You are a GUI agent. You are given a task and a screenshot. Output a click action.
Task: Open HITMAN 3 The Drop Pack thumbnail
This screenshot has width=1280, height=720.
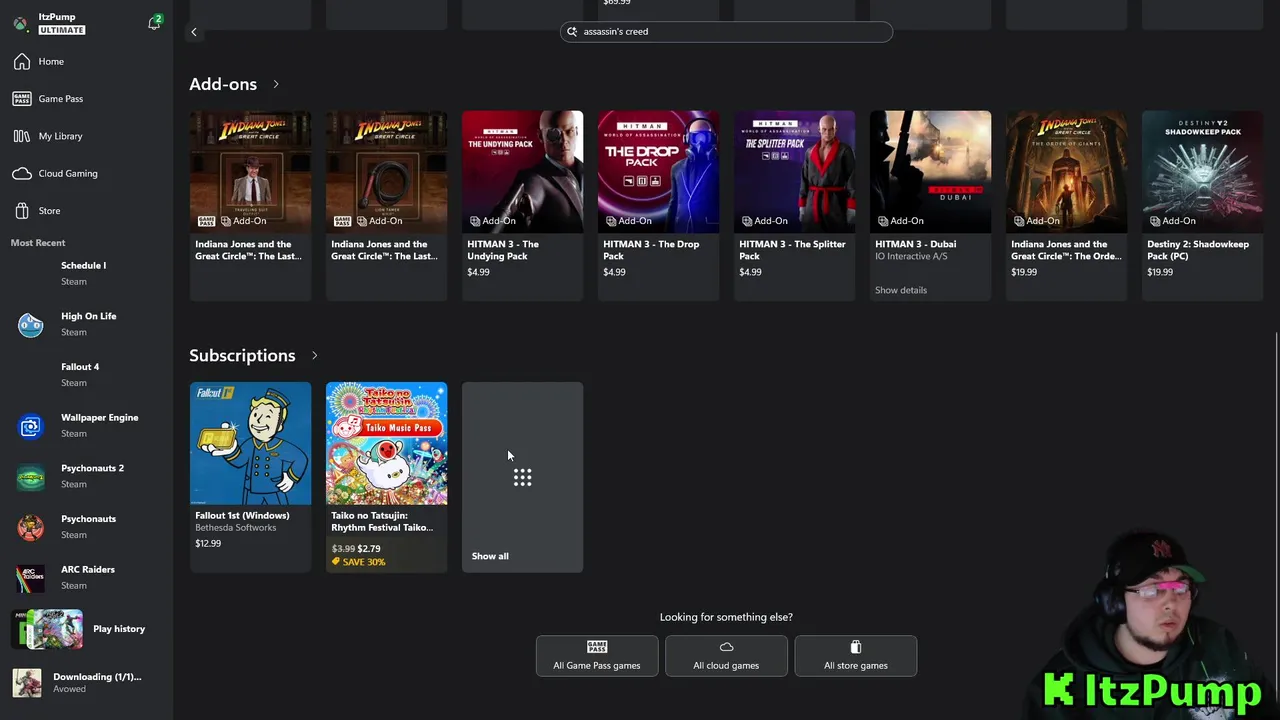[658, 171]
